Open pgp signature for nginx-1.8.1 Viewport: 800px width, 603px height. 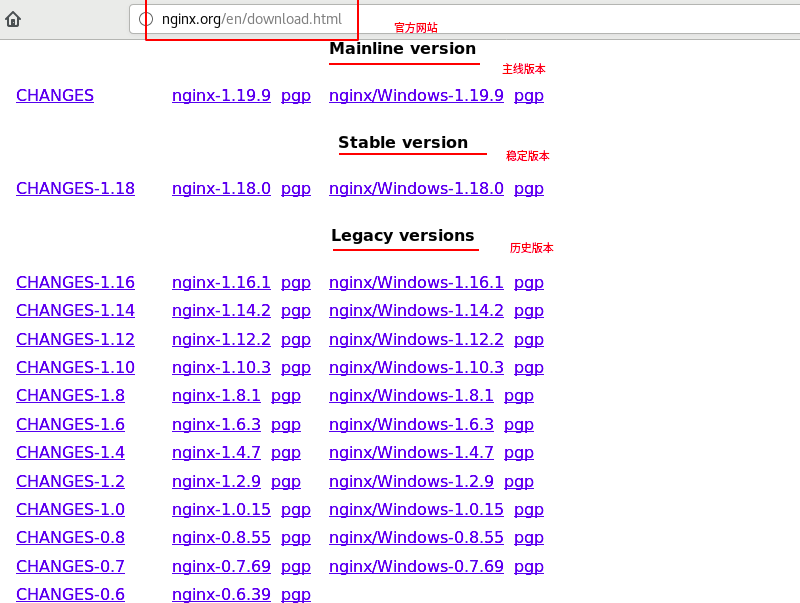(x=286, y=396)
